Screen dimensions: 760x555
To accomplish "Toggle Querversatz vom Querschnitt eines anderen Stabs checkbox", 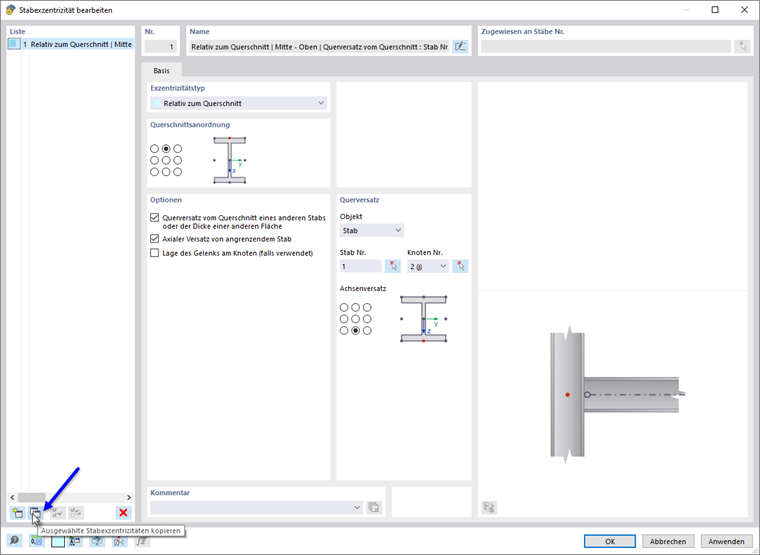I will pyautogui.click(x=155, y=218).
